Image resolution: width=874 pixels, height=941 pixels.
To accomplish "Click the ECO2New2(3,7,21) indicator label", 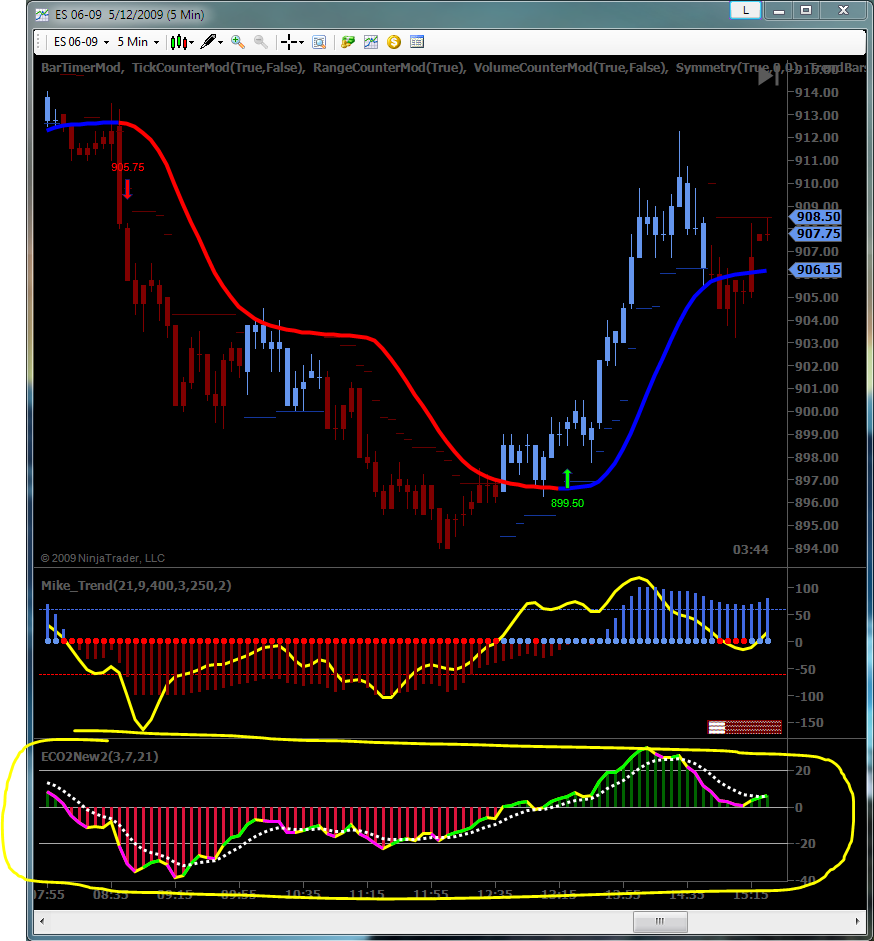I will pyautogui.click(x=100, y=756).
